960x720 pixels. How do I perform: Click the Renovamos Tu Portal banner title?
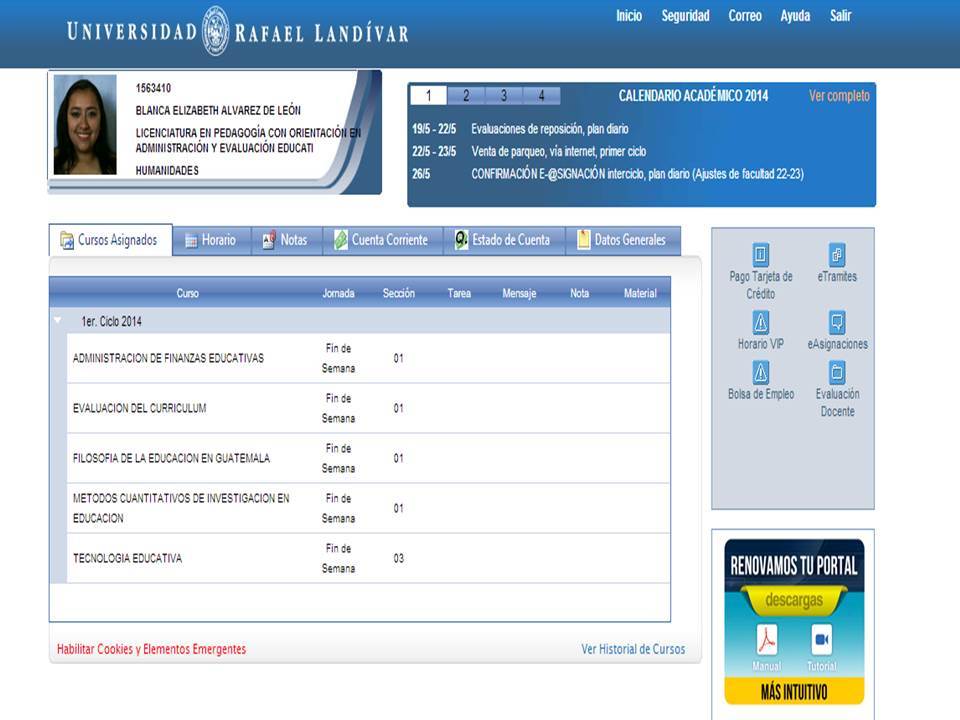click(793, 566)
